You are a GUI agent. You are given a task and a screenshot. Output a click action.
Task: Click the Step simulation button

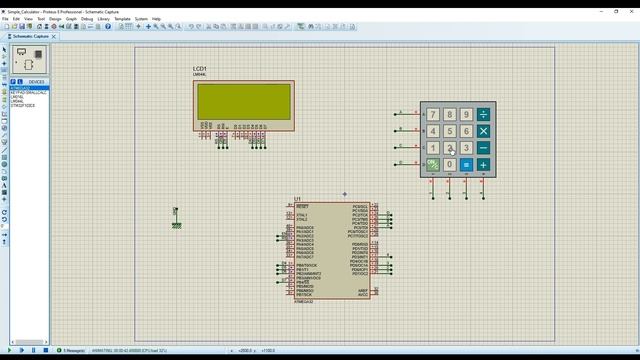click(22, 350)
